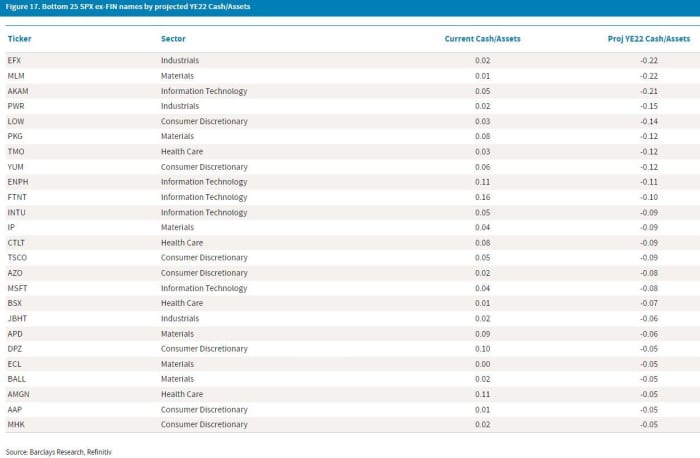Select the sector cell in the MSFT row
The image size is (700, 458).
click(204, 288)
